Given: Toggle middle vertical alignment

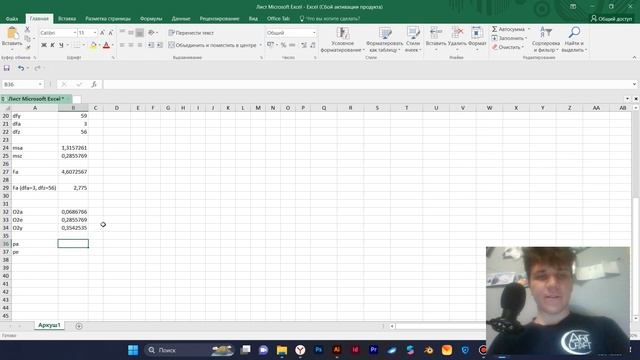Looking at the screenshot, I should (x=131, y=33).
